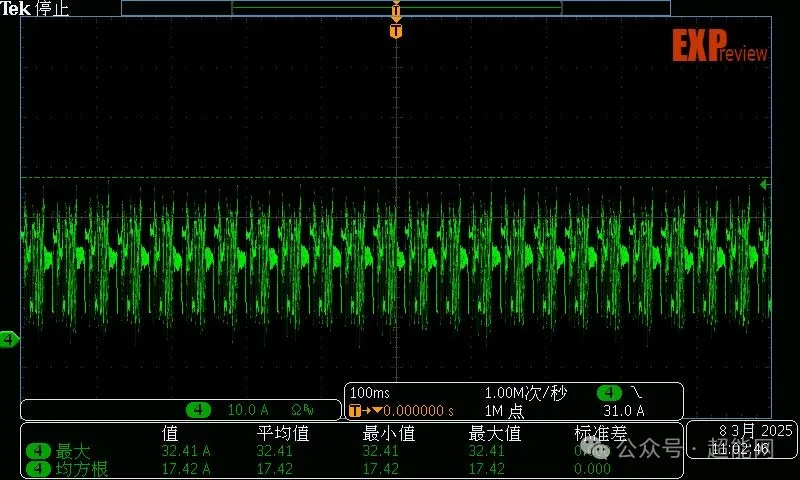Click the 停止 acquisition status indicator
Image resolution: width=800 pixels, height=480 pixels.
(x=52, y=9)
